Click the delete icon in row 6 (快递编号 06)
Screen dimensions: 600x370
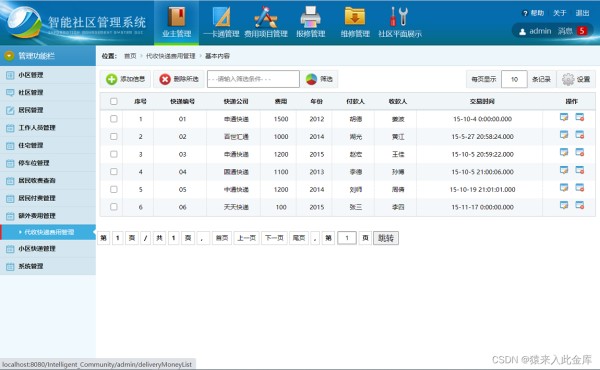click(580, 205)
